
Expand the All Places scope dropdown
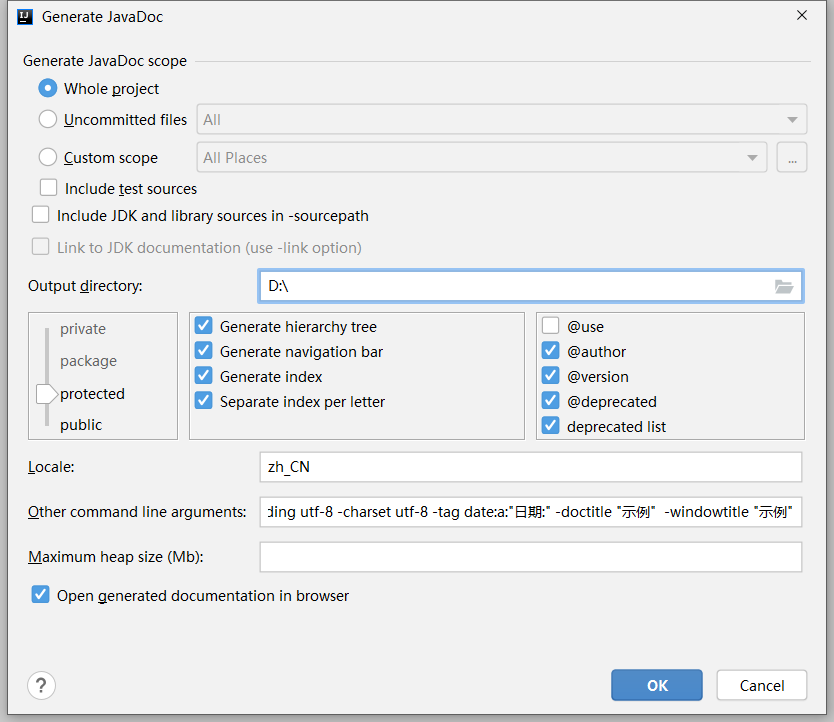[x=482, y=157]
